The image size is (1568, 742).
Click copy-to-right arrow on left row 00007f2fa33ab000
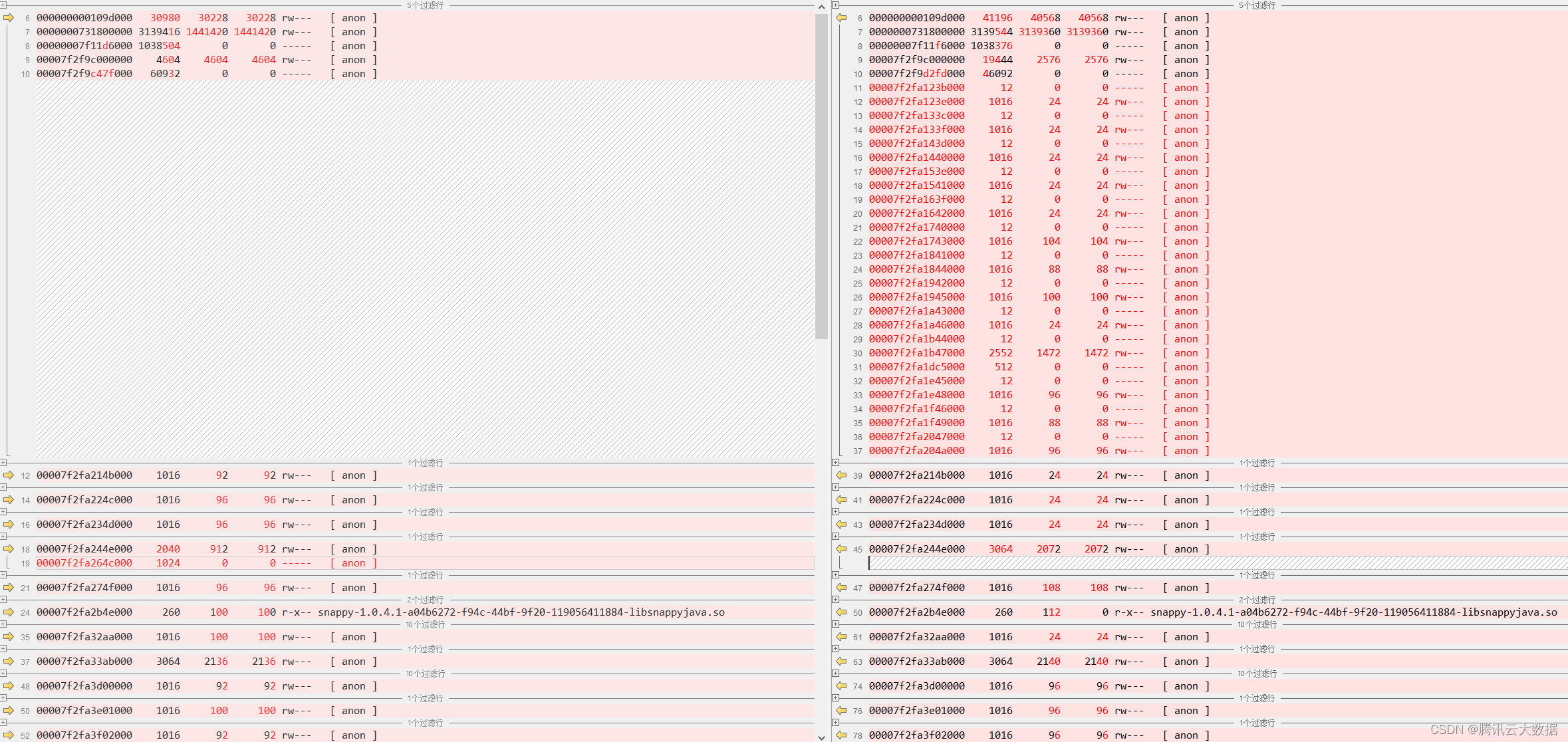(9, 662)
